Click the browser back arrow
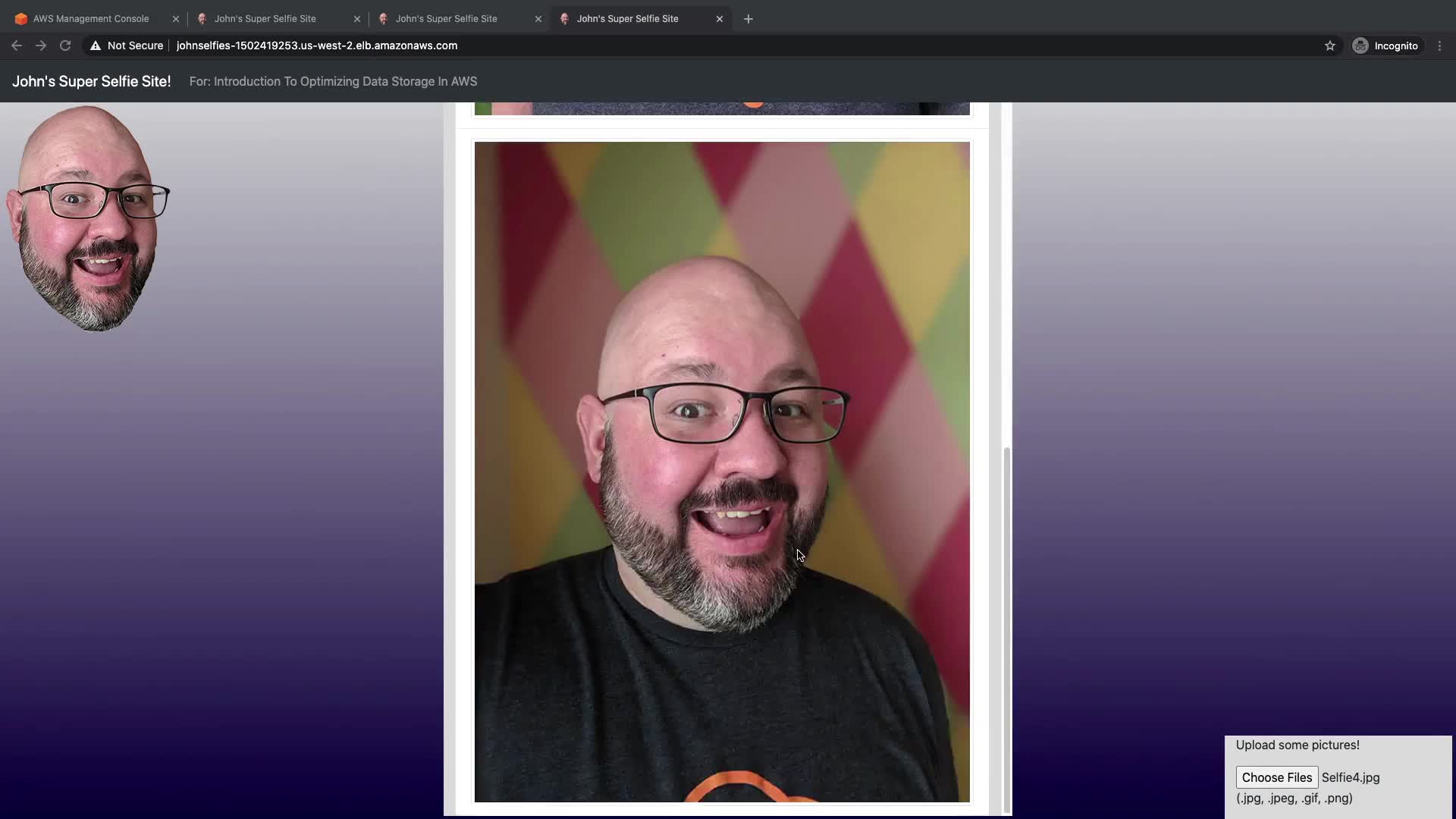The width and height of the screenshot is (1456, 819). [x=17, y=45]
